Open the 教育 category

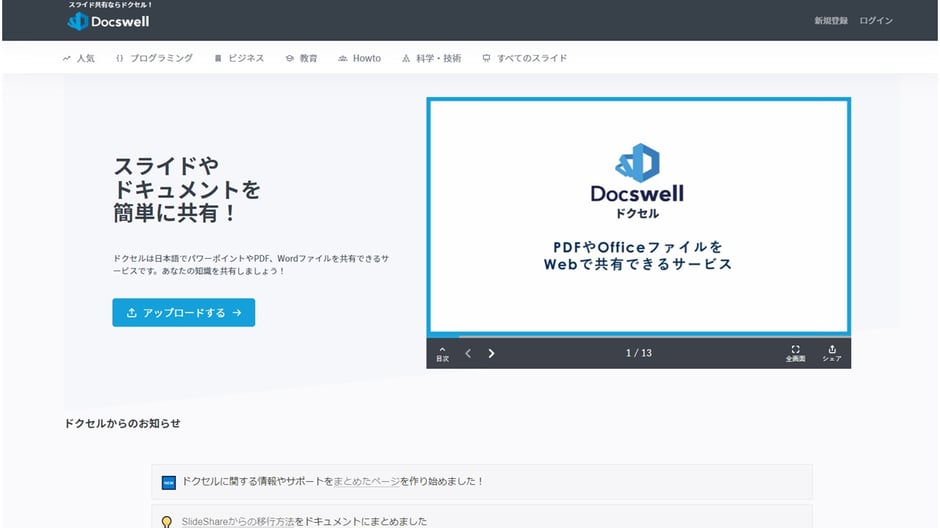(x=302, y=58)
